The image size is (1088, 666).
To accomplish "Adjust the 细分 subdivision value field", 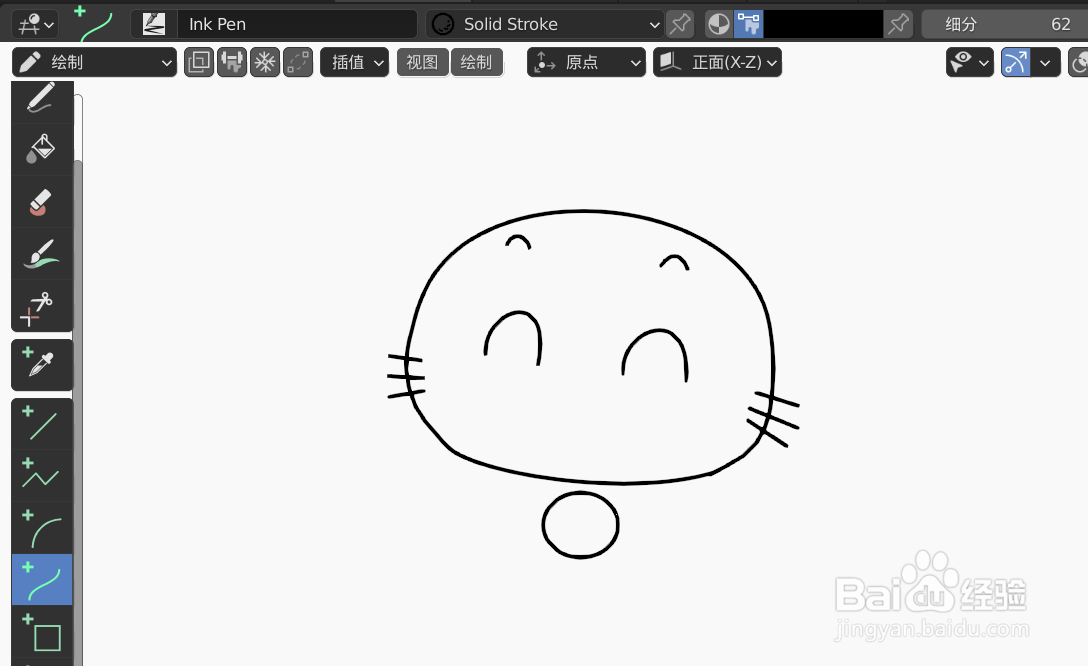I will click(1005, 24).
